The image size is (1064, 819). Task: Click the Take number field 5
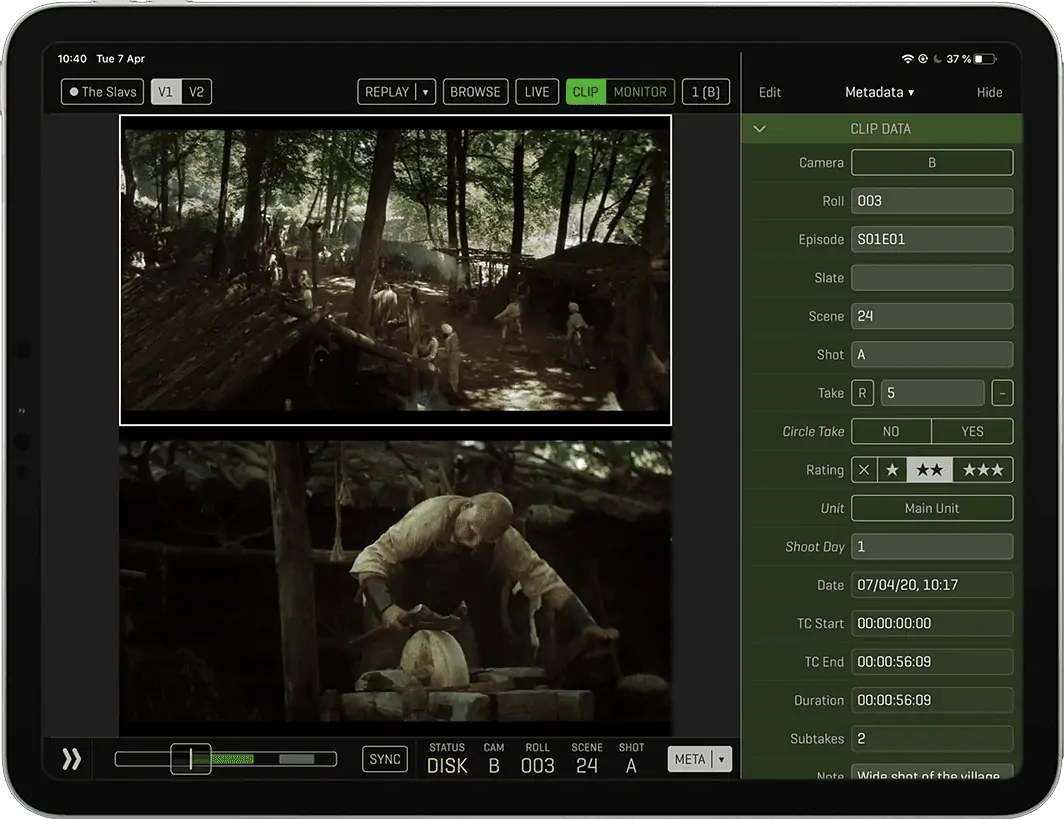pos(932,393)
